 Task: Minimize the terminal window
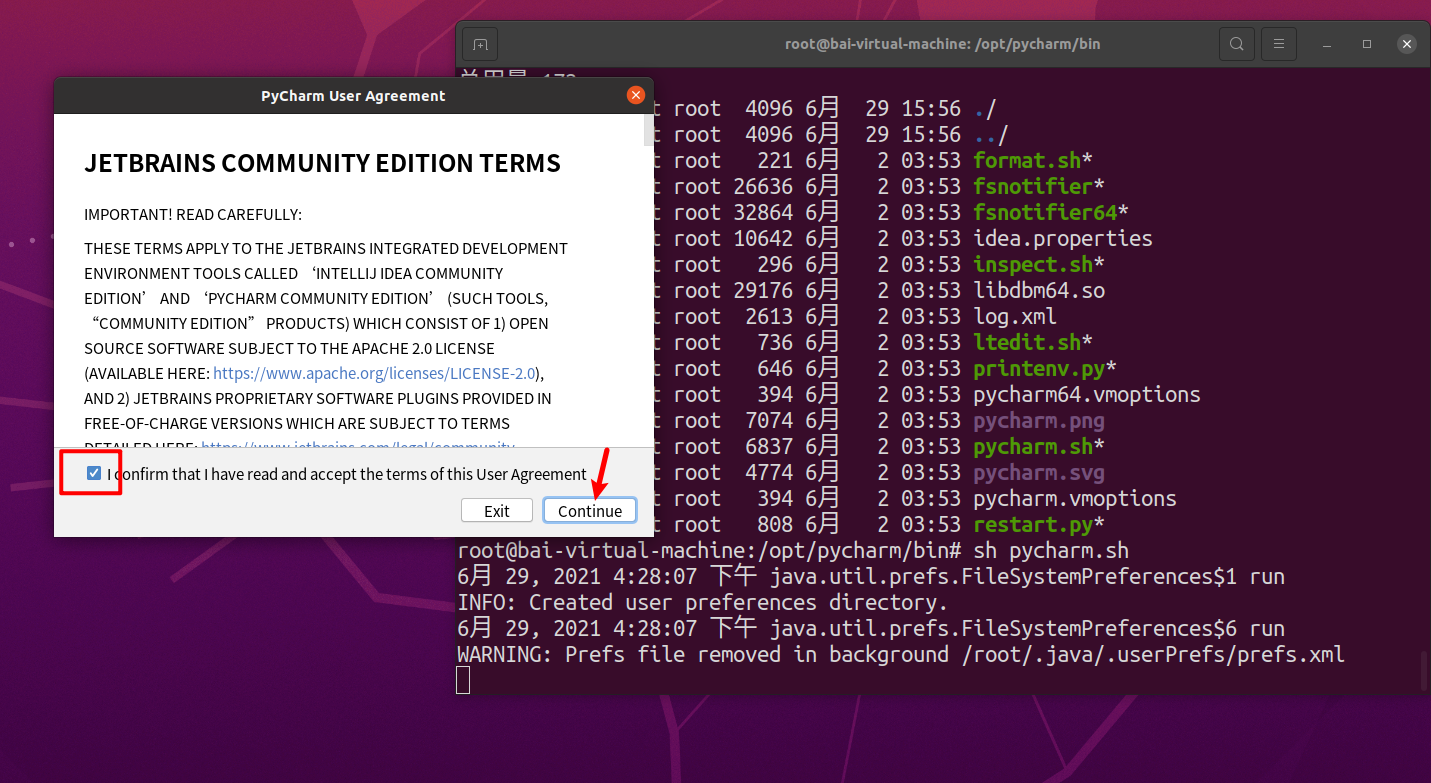point(1327,45)
